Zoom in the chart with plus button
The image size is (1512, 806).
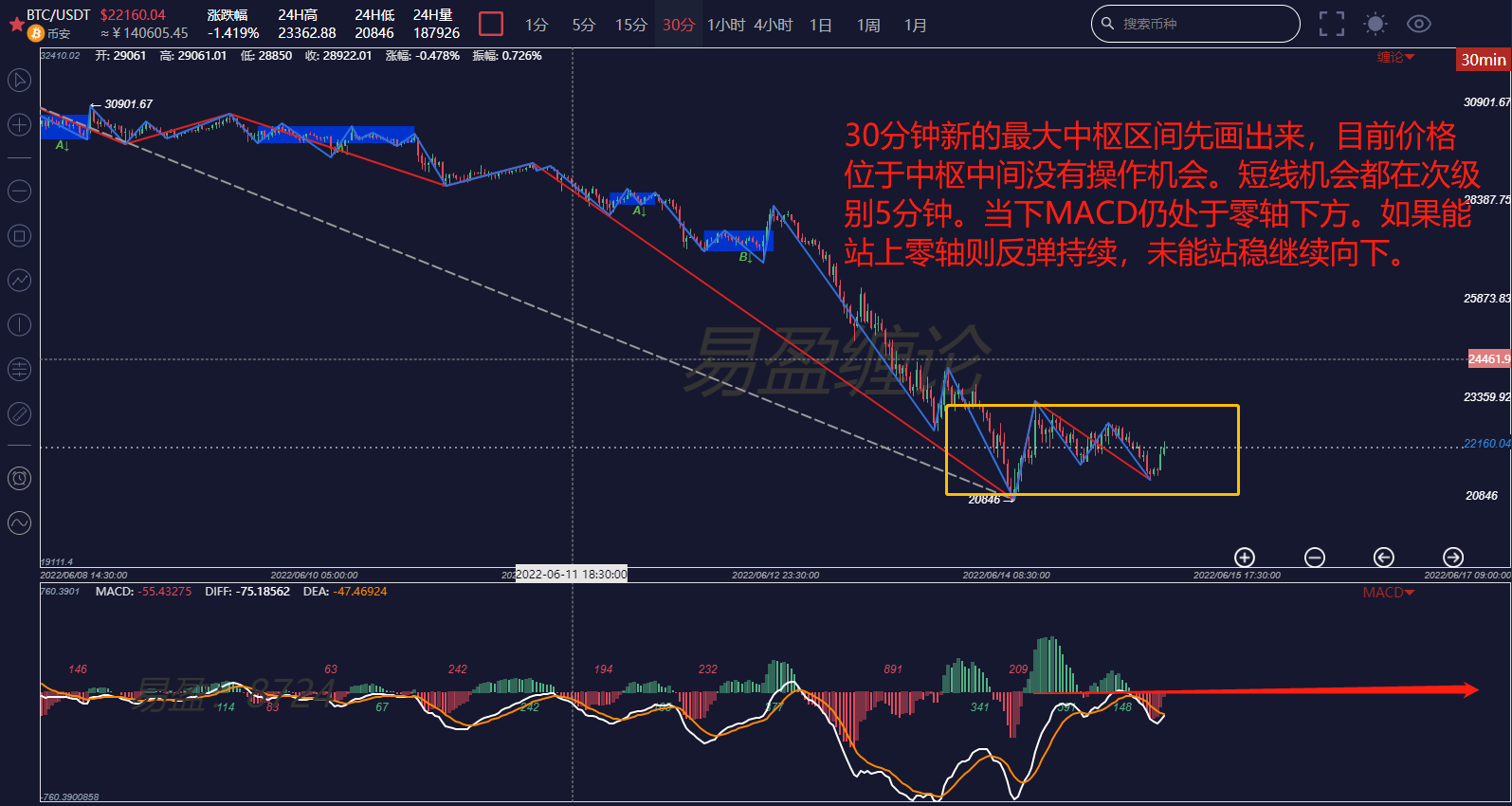pyautogui.click(x=1245, y=558)
